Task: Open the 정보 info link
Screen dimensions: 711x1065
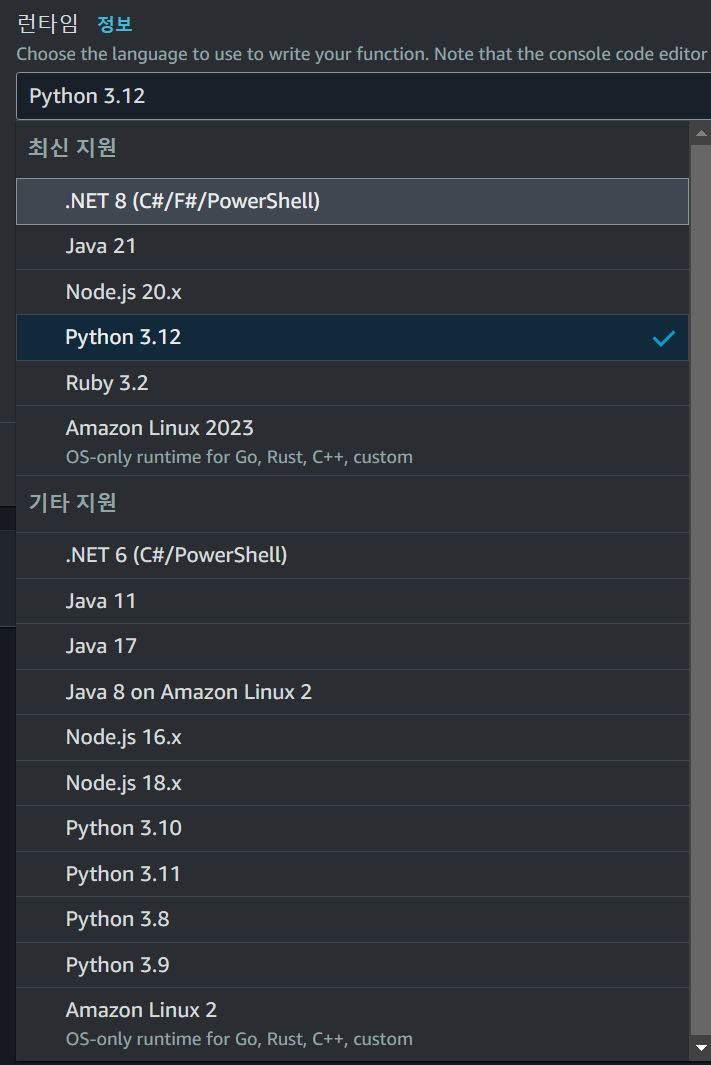Action: point(115,24)
